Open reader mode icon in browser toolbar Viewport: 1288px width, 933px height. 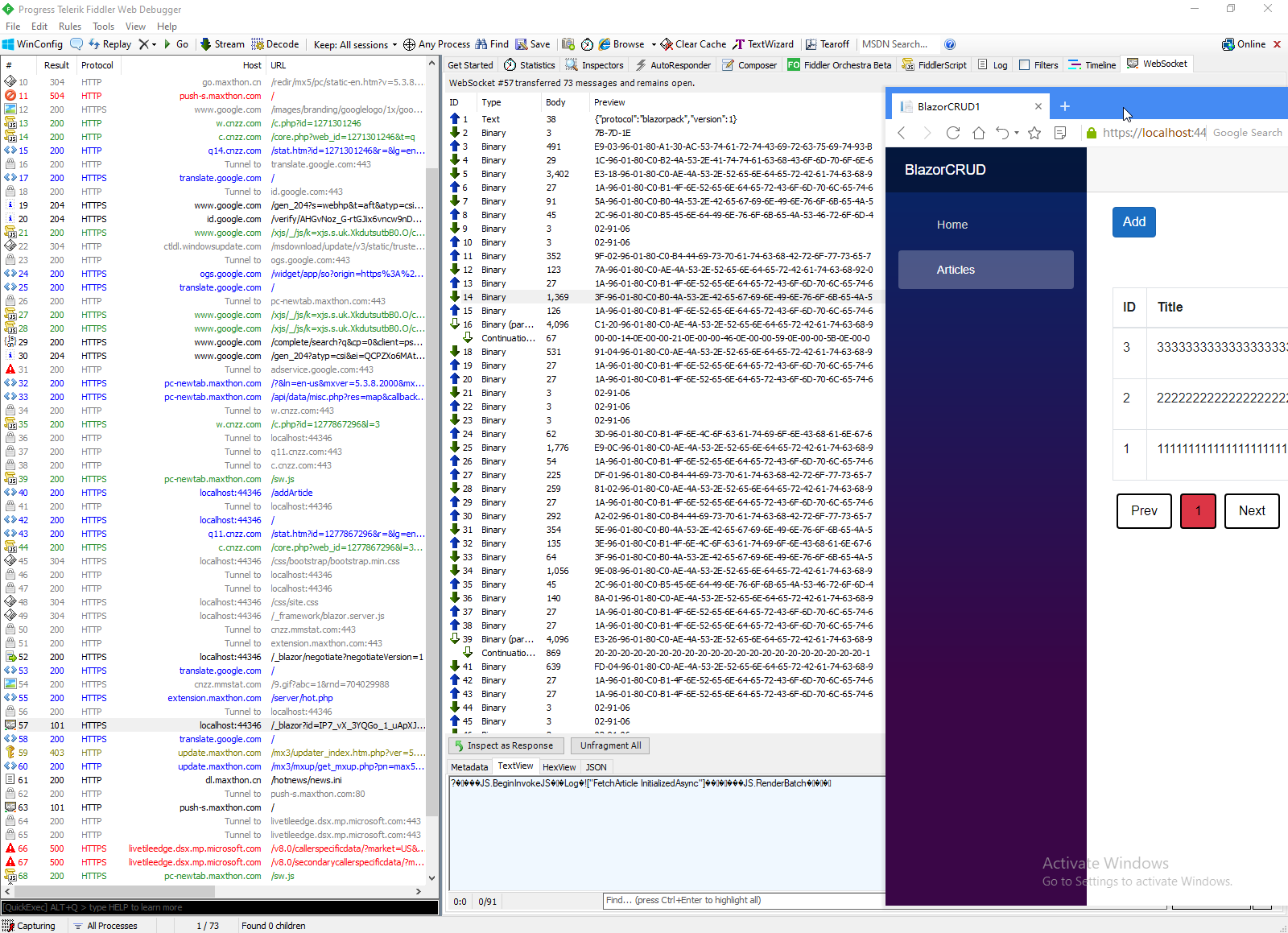point(1060,133)
